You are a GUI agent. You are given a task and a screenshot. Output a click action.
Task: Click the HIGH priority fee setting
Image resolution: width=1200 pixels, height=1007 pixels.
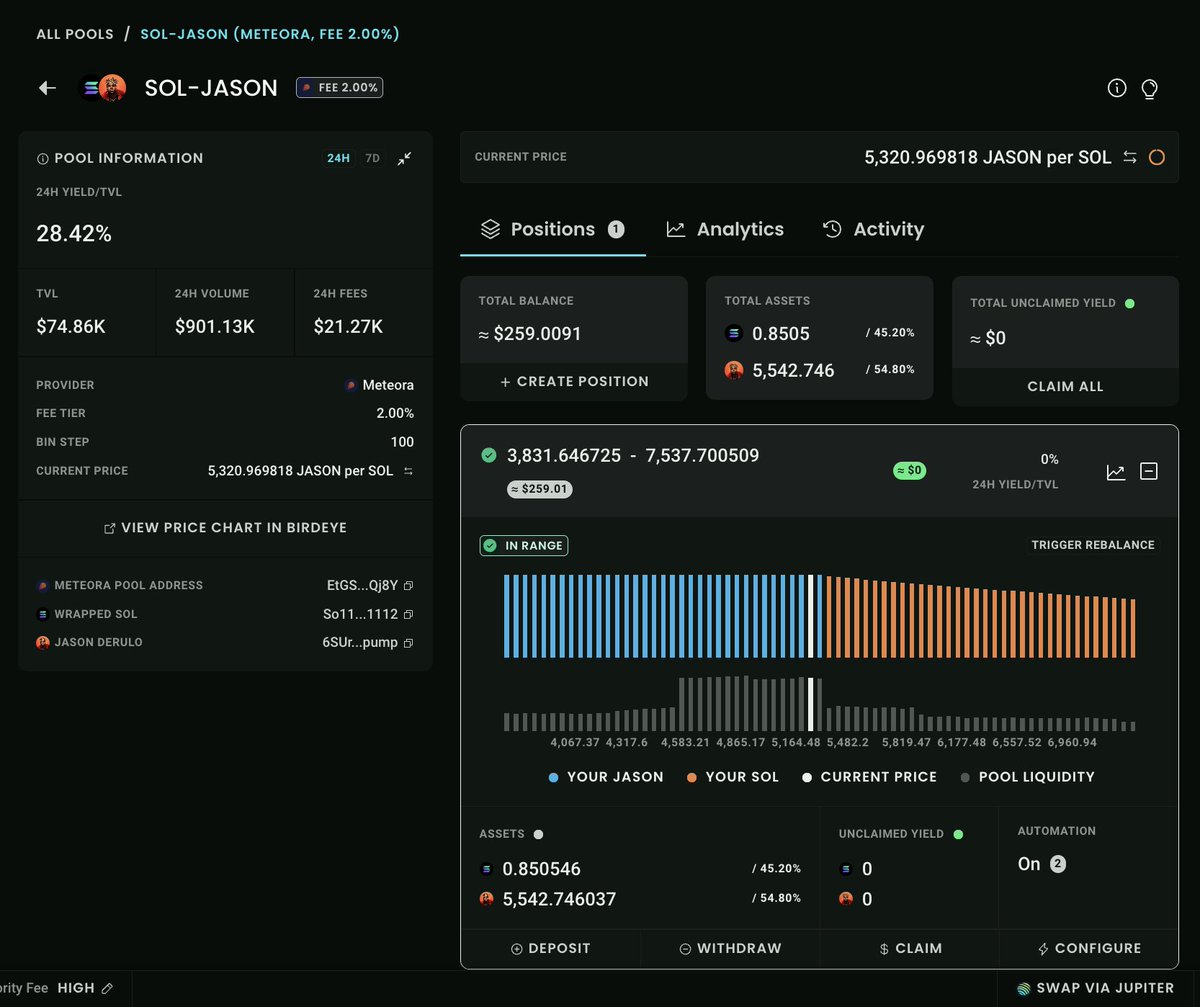(x=76, y=988)
